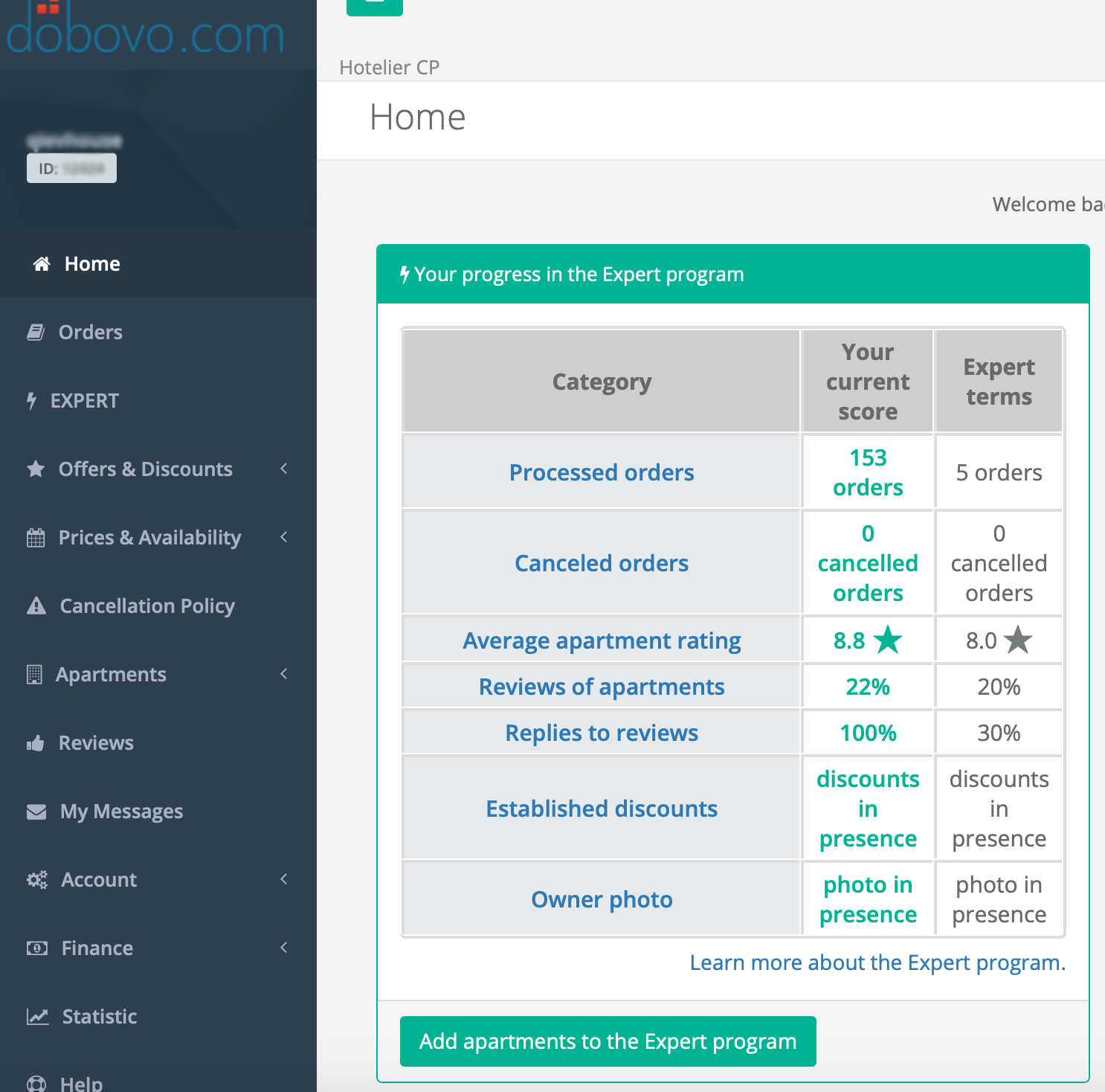This screenshot has width=1105, height=1092.
Task: Expand the Account submenu chevron
Action: pos(284,879)
